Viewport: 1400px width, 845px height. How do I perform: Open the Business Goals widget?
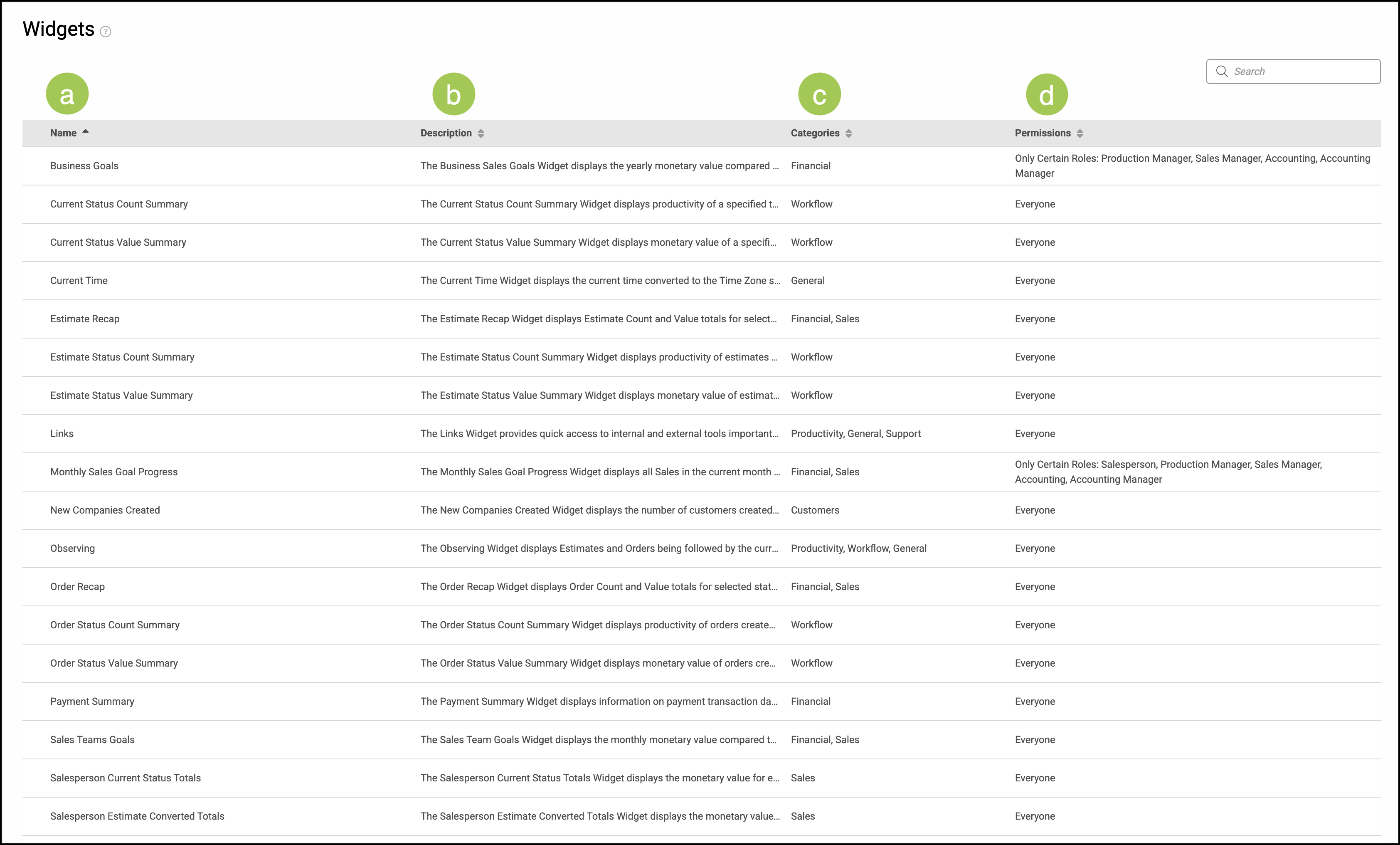[84, 166]
